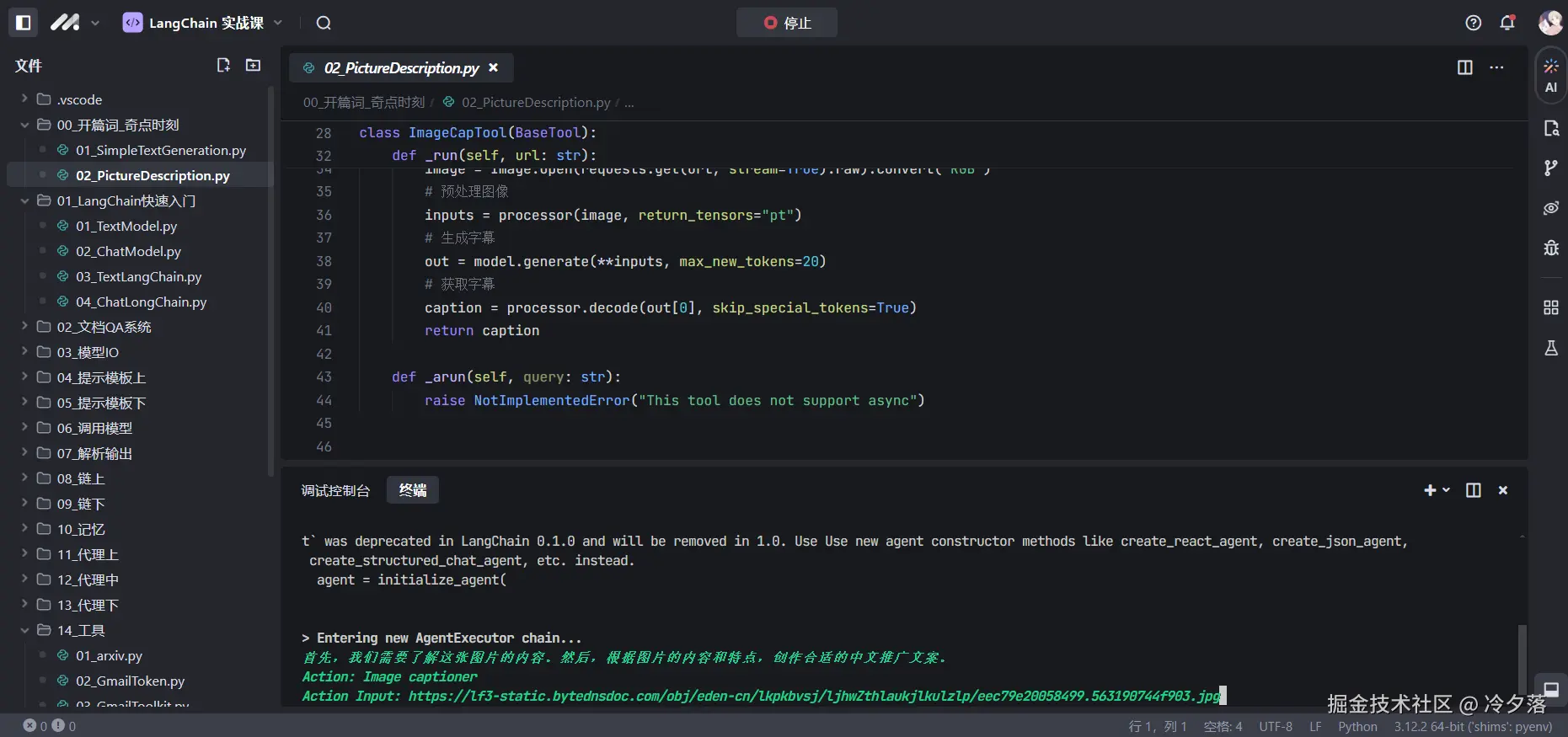Click the new folder icon in the file panel
The width and height of the screenshot is (1568, 737).
tap(253, 66)
